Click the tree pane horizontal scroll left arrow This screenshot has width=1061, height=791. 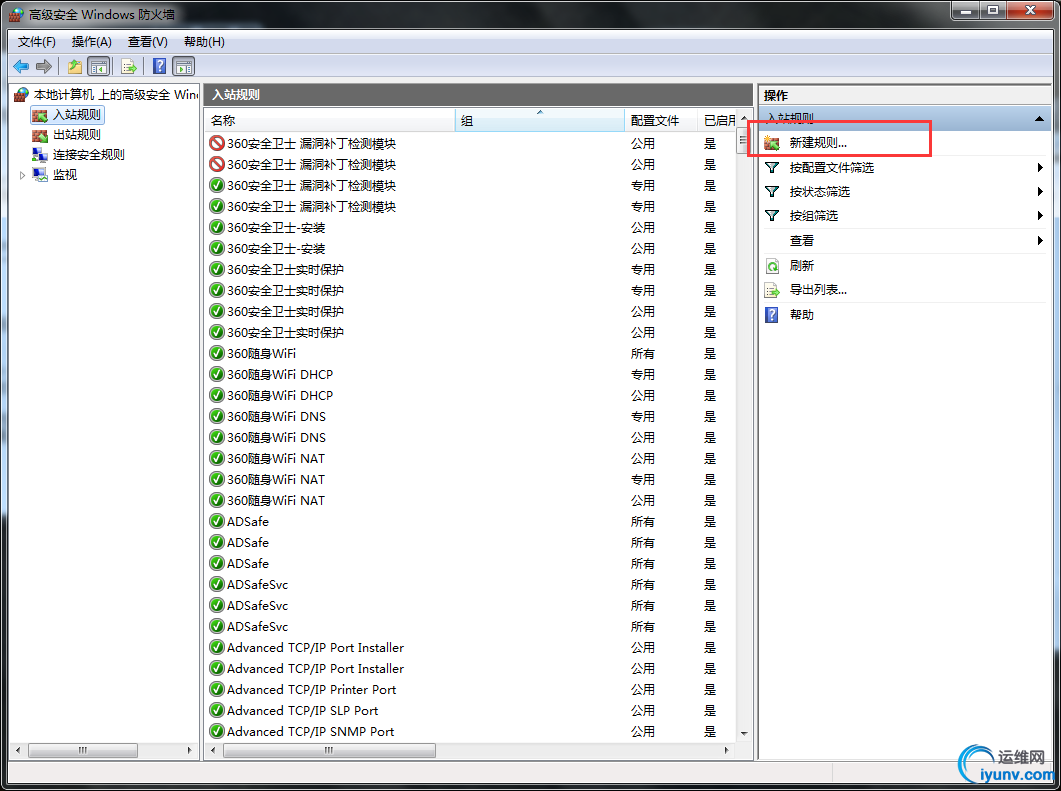pyautogui.click(x=18, y=750)
